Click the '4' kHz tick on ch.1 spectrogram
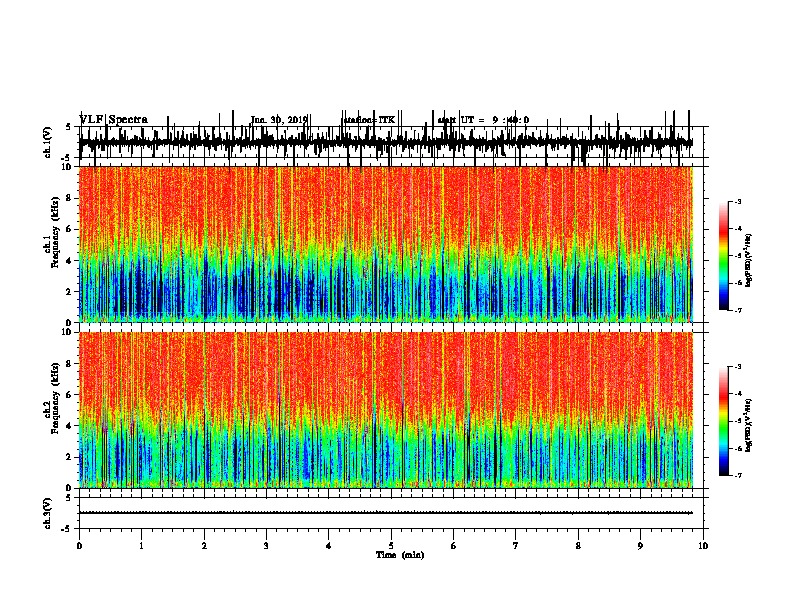Viewport: 792px width, 612px height. click(70, 261)
